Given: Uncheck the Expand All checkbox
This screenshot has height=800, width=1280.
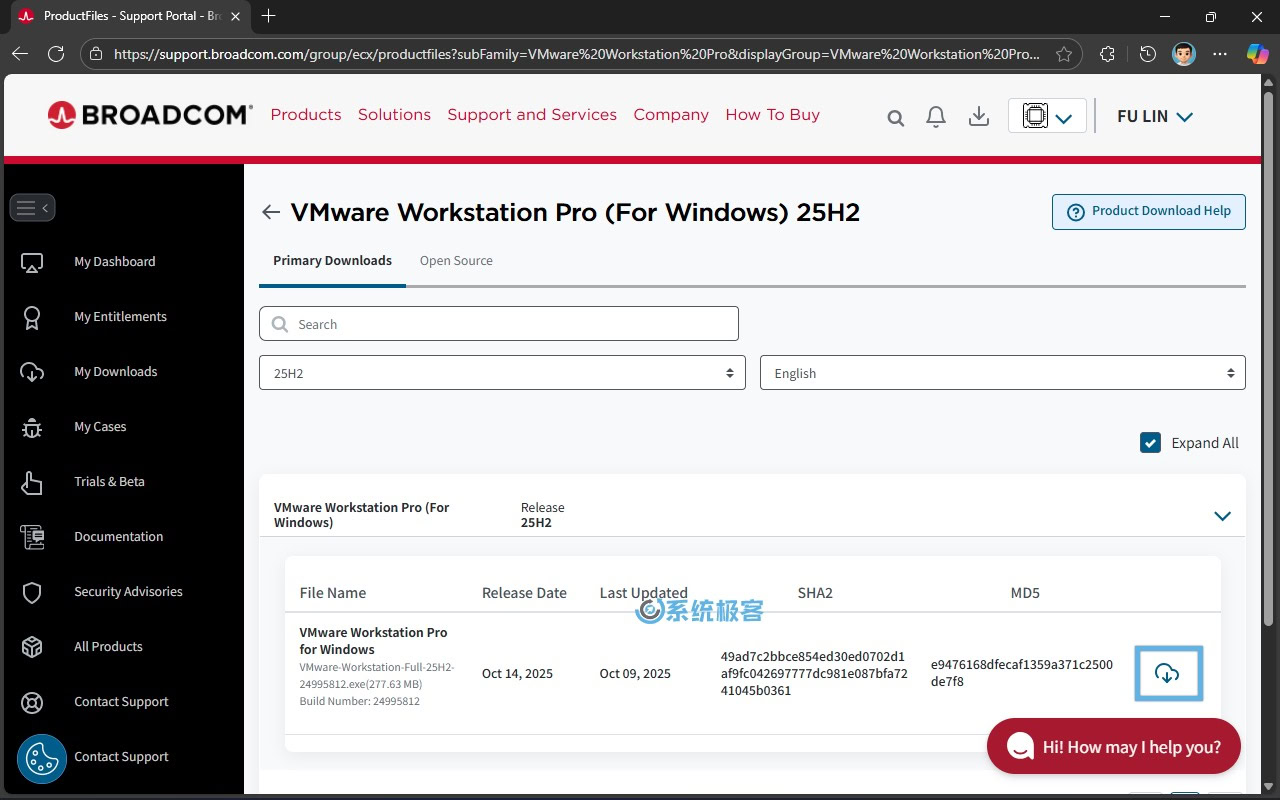Looking at the screenshot, I should [1150, 442].
